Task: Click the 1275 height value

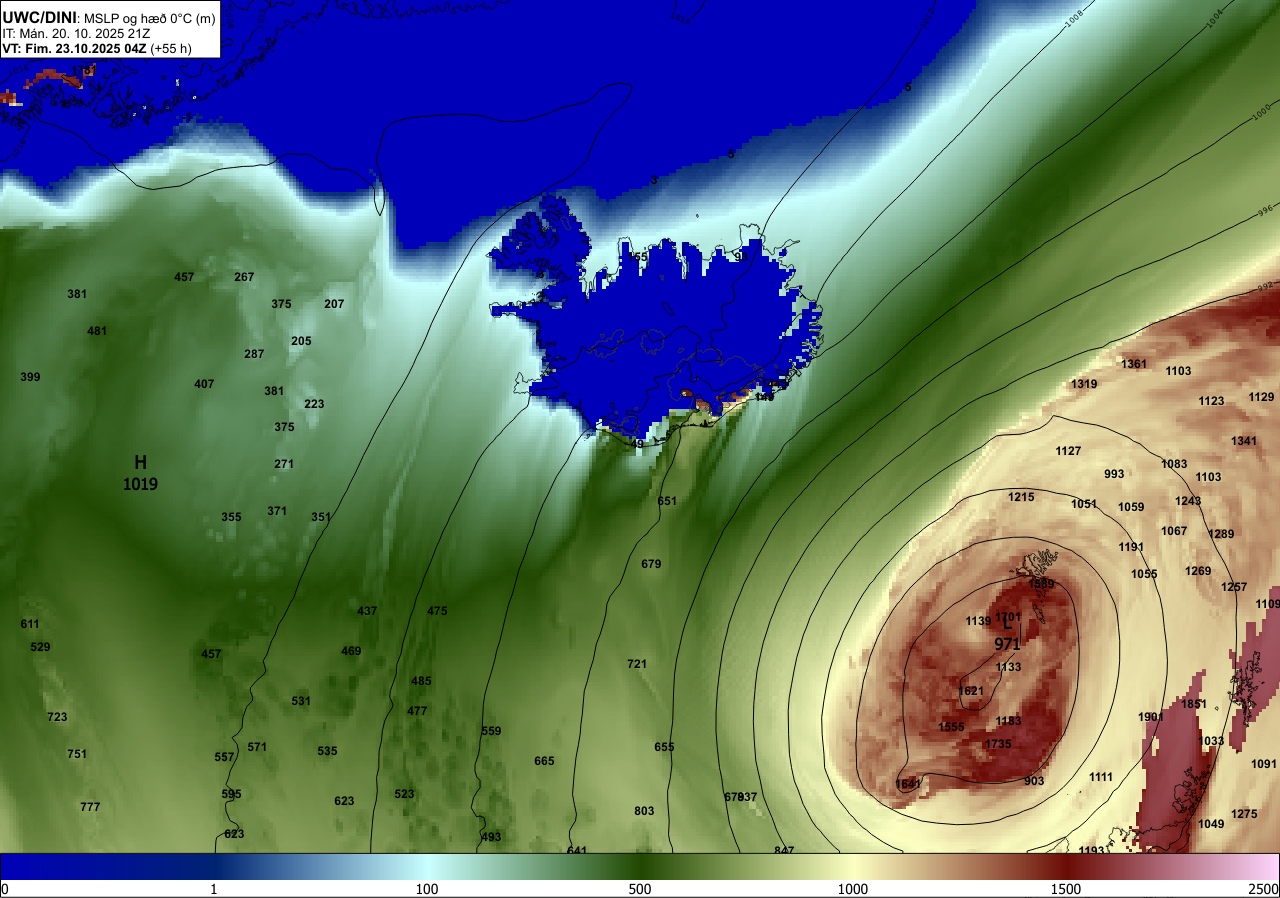Action: click(x=1244, y=814)
